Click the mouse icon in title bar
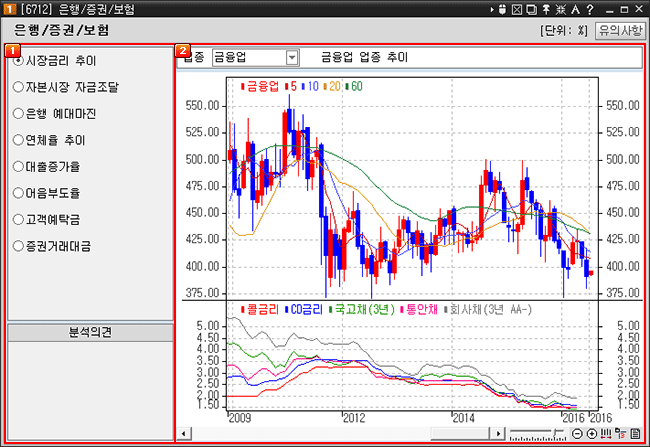 pyautogui.click(x=502, y=9)
